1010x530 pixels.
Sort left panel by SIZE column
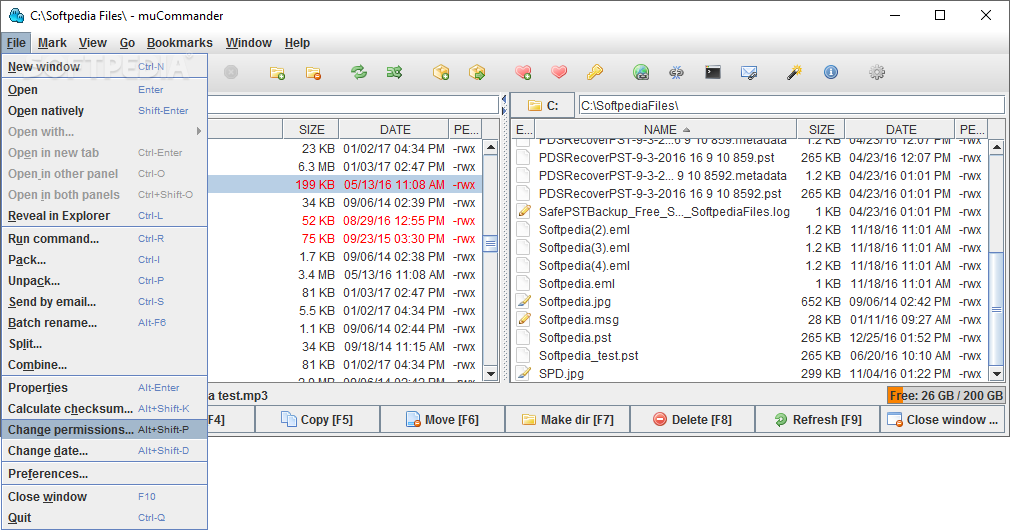(x=311, y=129)
